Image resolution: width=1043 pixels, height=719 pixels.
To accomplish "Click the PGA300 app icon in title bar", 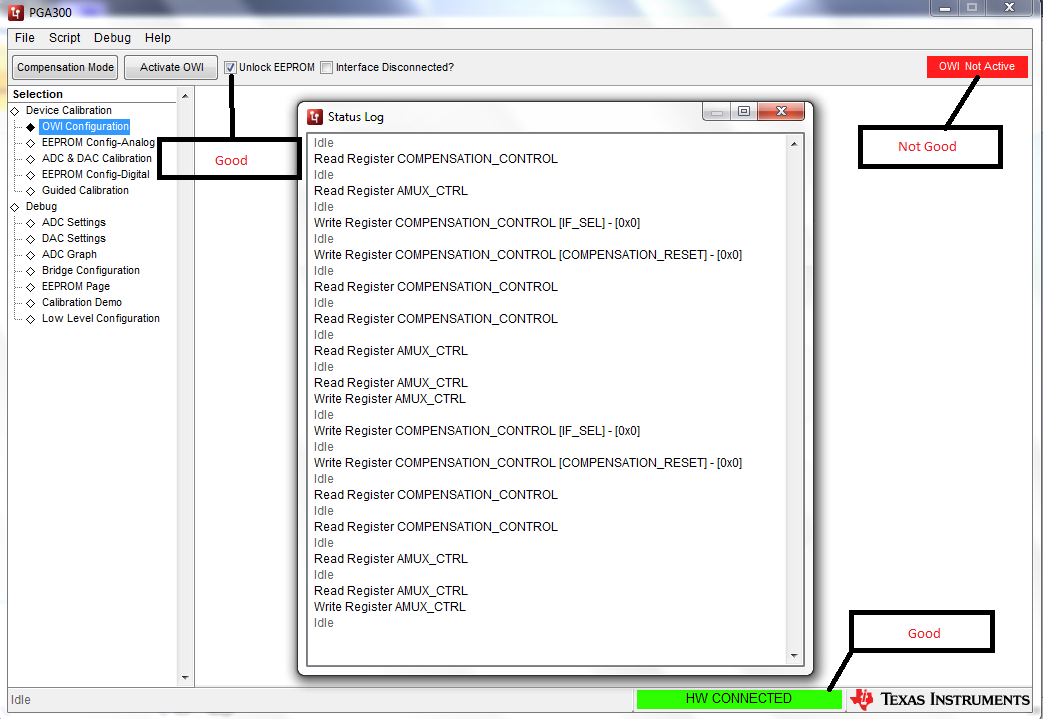I will [x=15, y=12].
